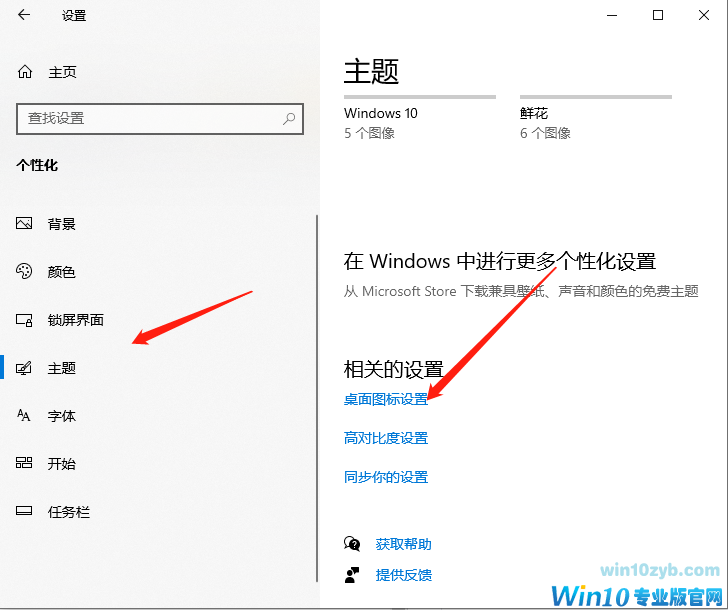Go back using the back arrow
Screen dimensions: 728x610
point(24,15)
